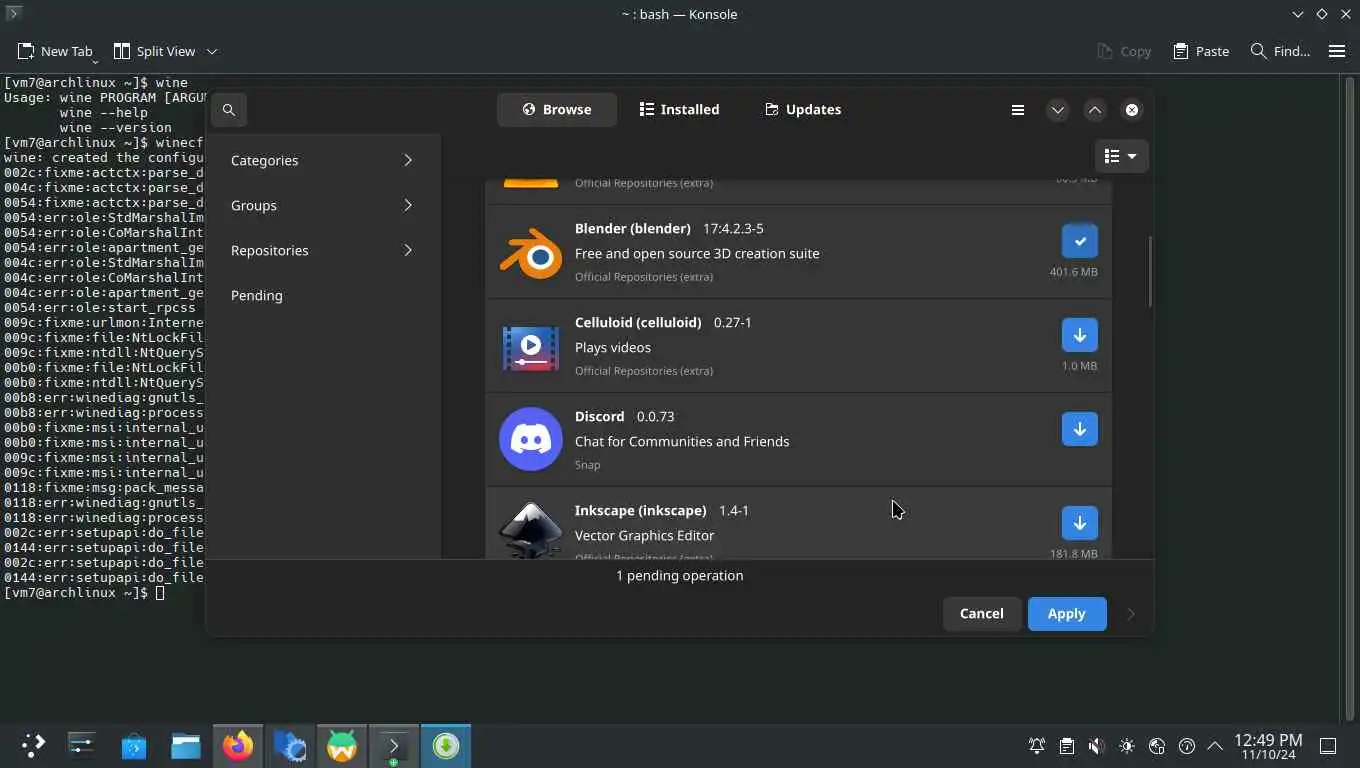
Task: Click the Blender (blender) title
Action: point(633,228)
